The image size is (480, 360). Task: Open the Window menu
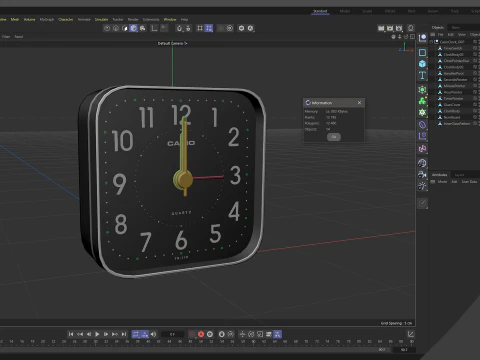pyautogui.click(x=170, y=19)
